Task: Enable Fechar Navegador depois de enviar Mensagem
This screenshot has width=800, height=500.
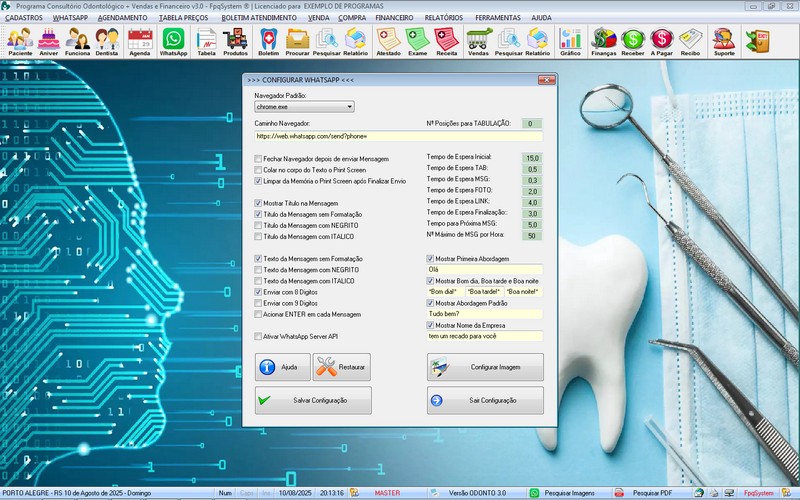Action: pos(259,159)
